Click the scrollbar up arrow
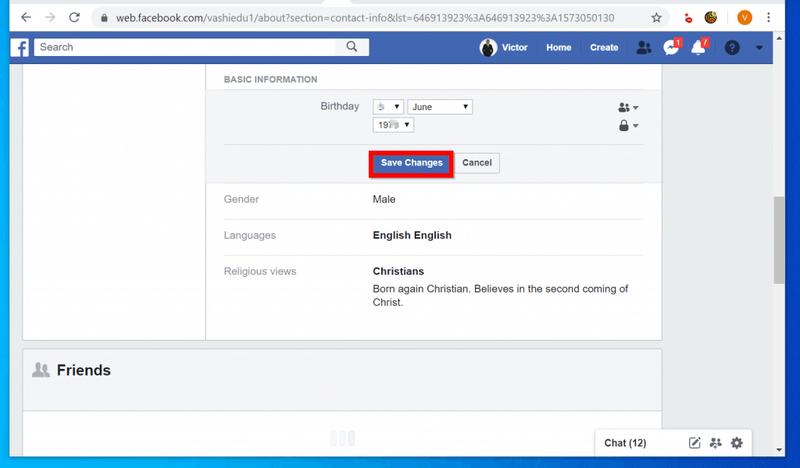This screenshot has height=468, width=800. pos(779,38)
